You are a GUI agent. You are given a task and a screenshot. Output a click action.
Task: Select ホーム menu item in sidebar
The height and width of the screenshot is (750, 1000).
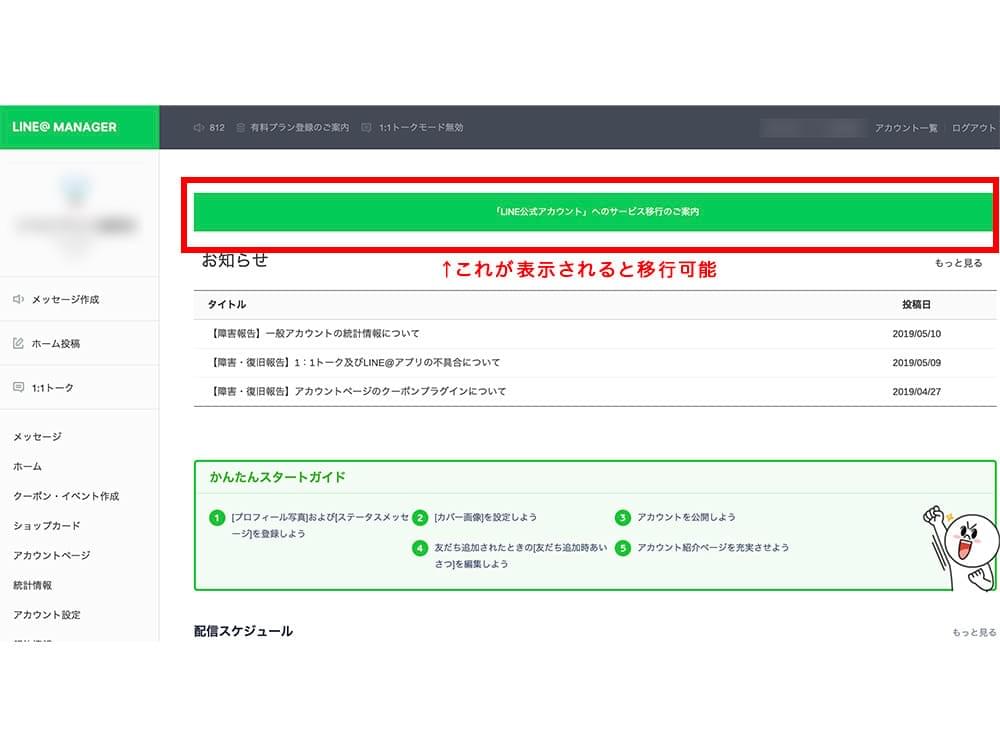click(27, 466)
